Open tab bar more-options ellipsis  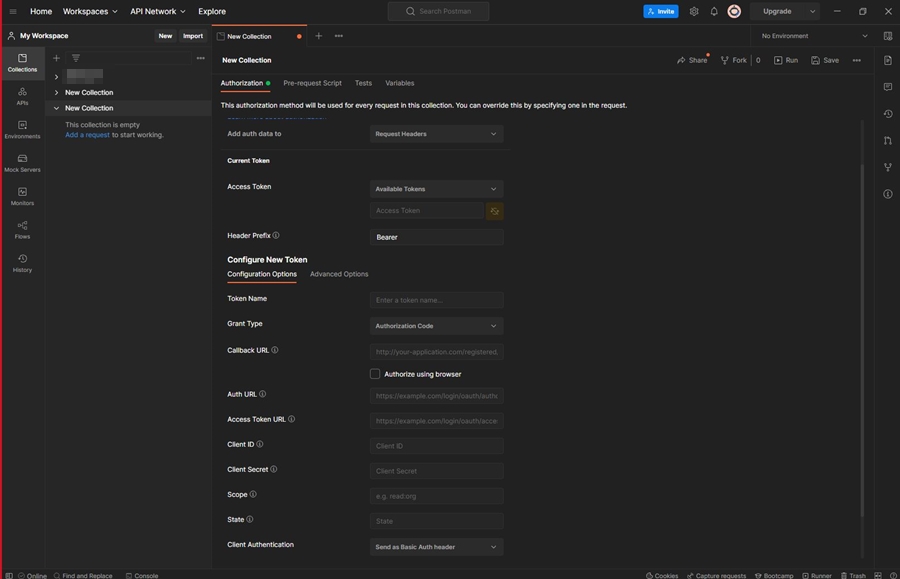pyautogui.click(x=339, y=36)
